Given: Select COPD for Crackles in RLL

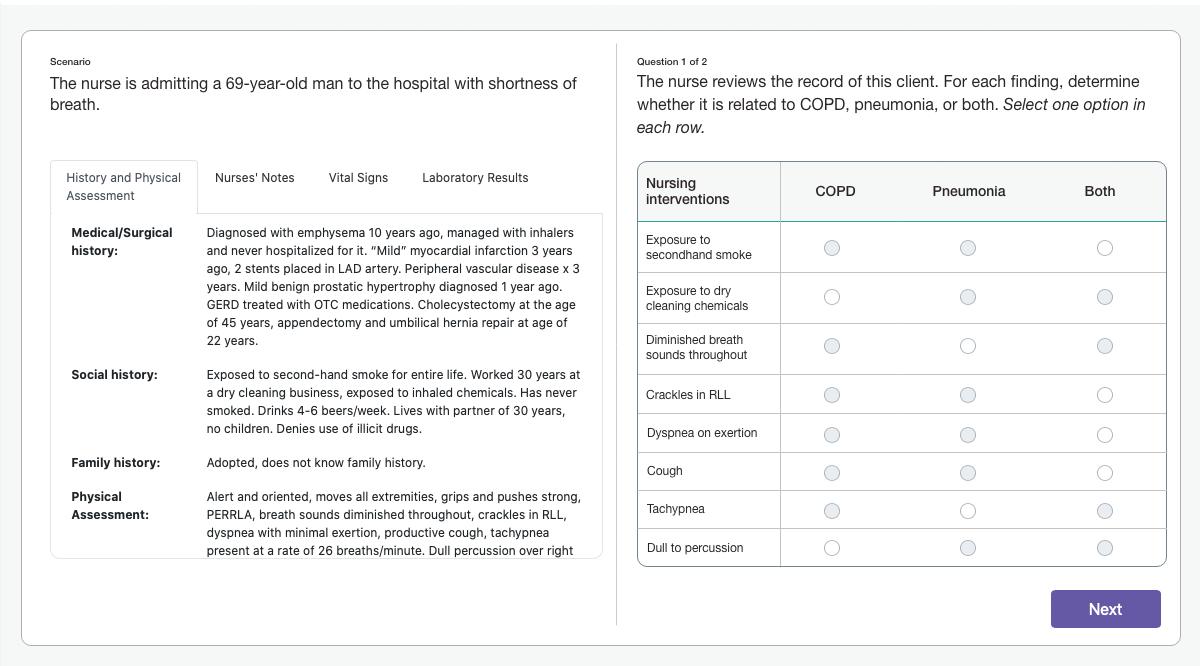Looking at the screenshot, I should point(832,395).
